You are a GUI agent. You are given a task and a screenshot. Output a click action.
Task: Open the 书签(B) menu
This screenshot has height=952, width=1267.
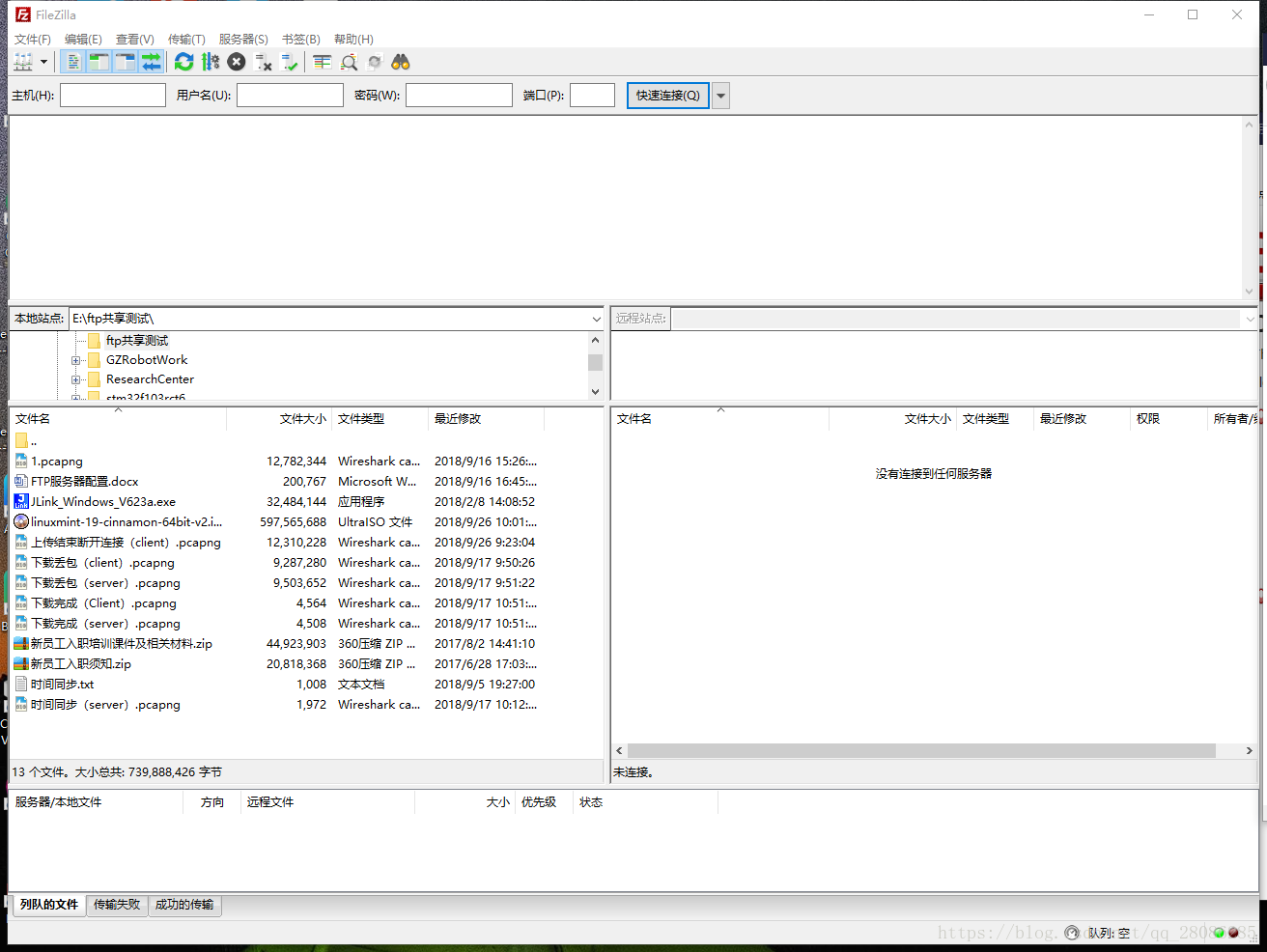(301, 40)
